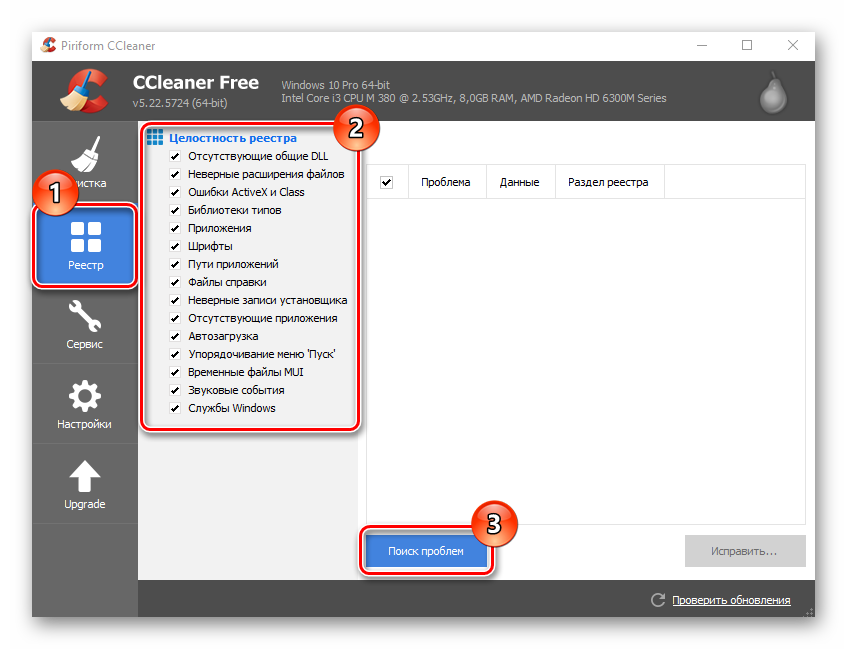This screenshot has width=847, height=649.
Task: Uncheck Ошибки ActiveX и Class
Action: pos(175,192)
